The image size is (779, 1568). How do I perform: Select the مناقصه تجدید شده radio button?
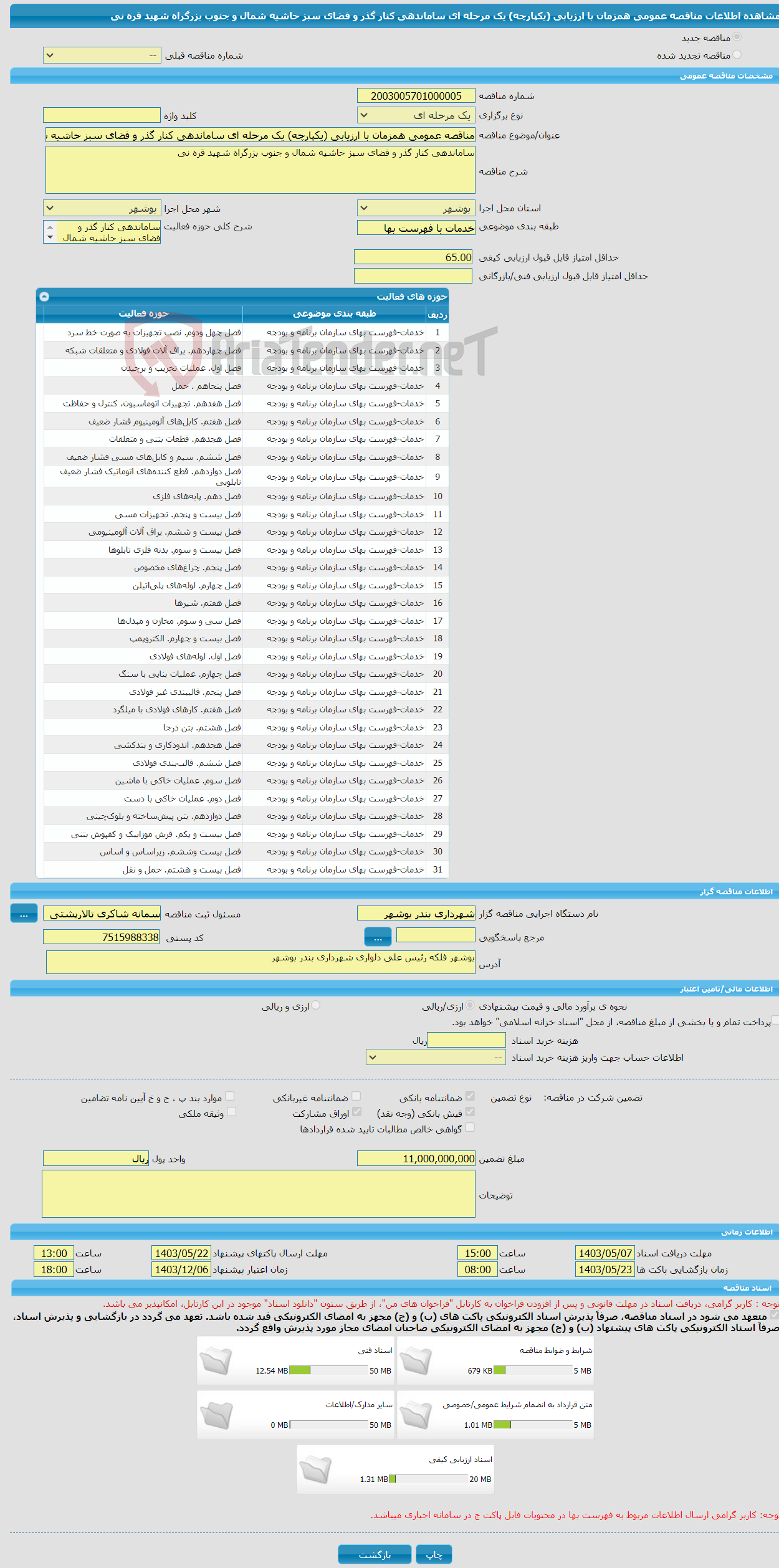(x=737, y=55)
